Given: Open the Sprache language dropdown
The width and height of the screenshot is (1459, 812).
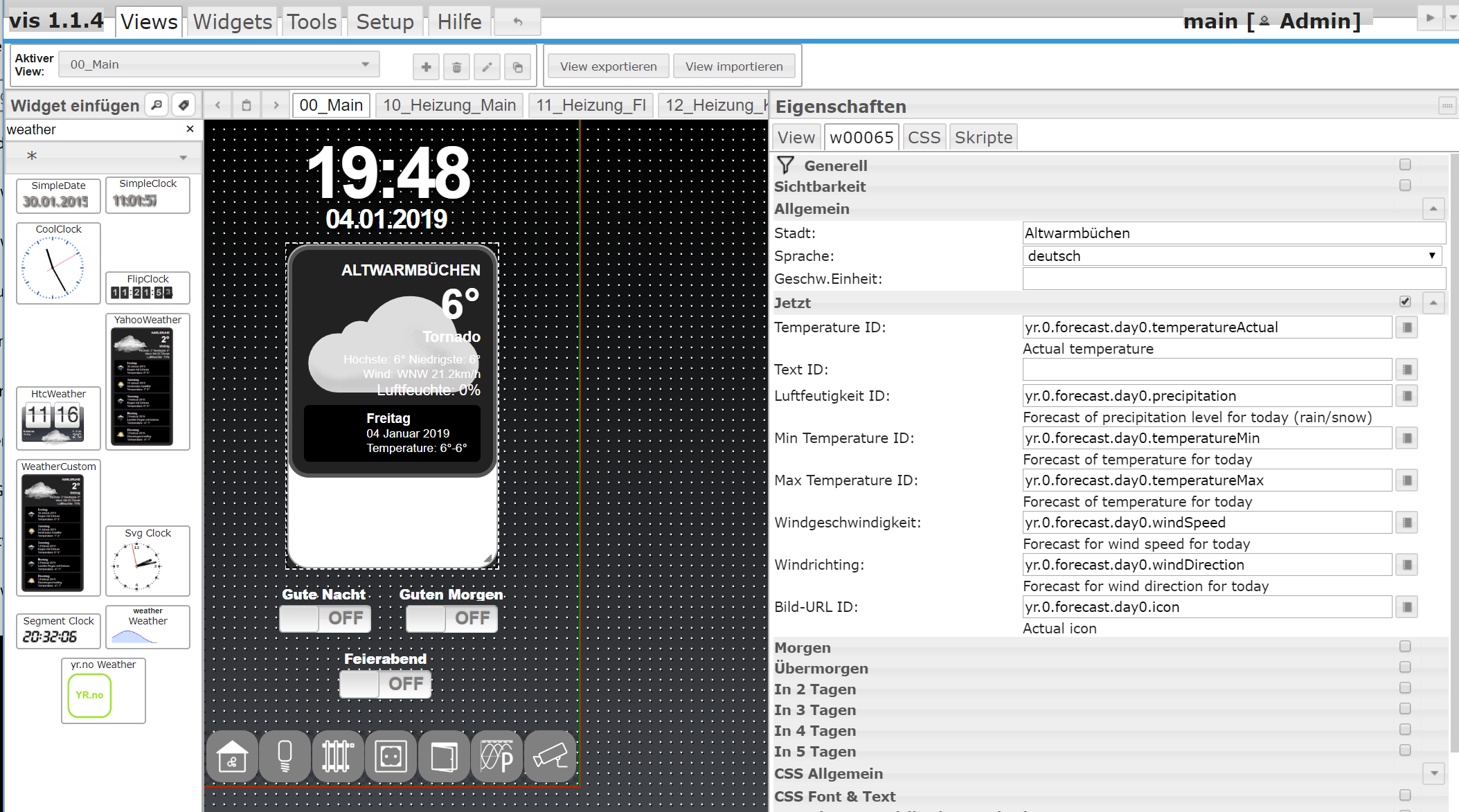Looking at the screenshot, I should click(x=1232, y=256).
